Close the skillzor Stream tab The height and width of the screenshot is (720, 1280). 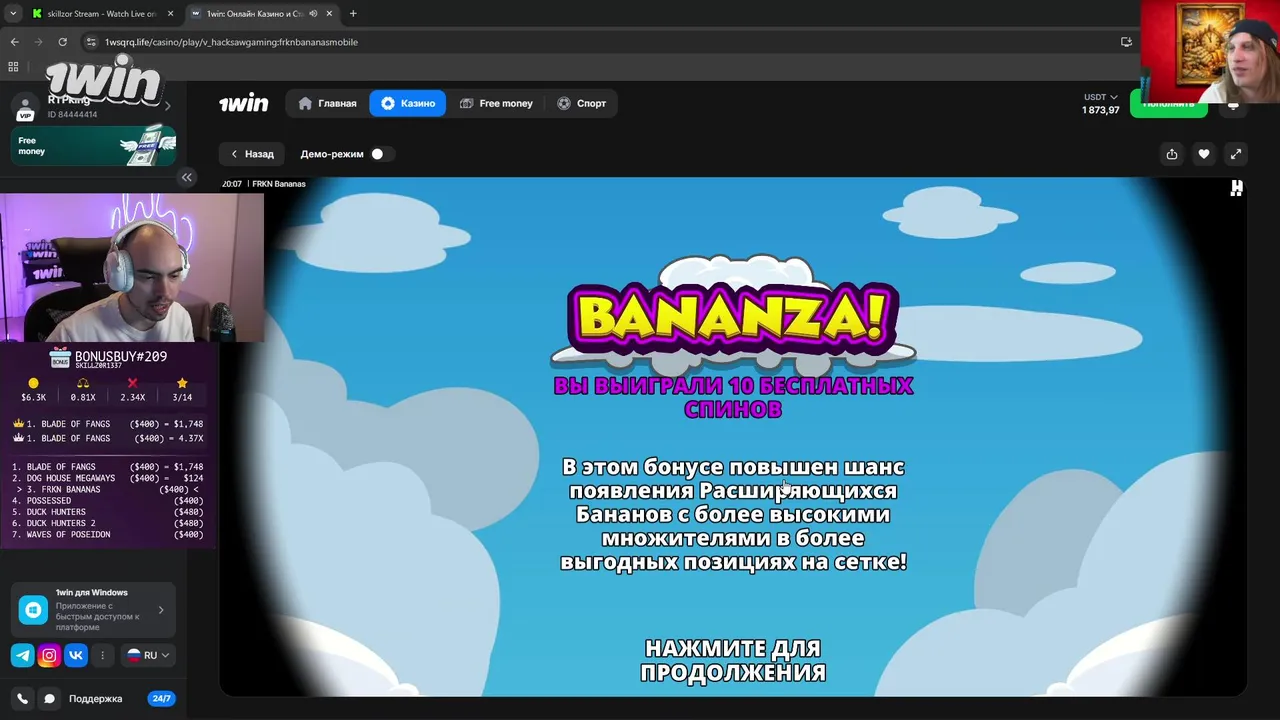pos(171,14)
